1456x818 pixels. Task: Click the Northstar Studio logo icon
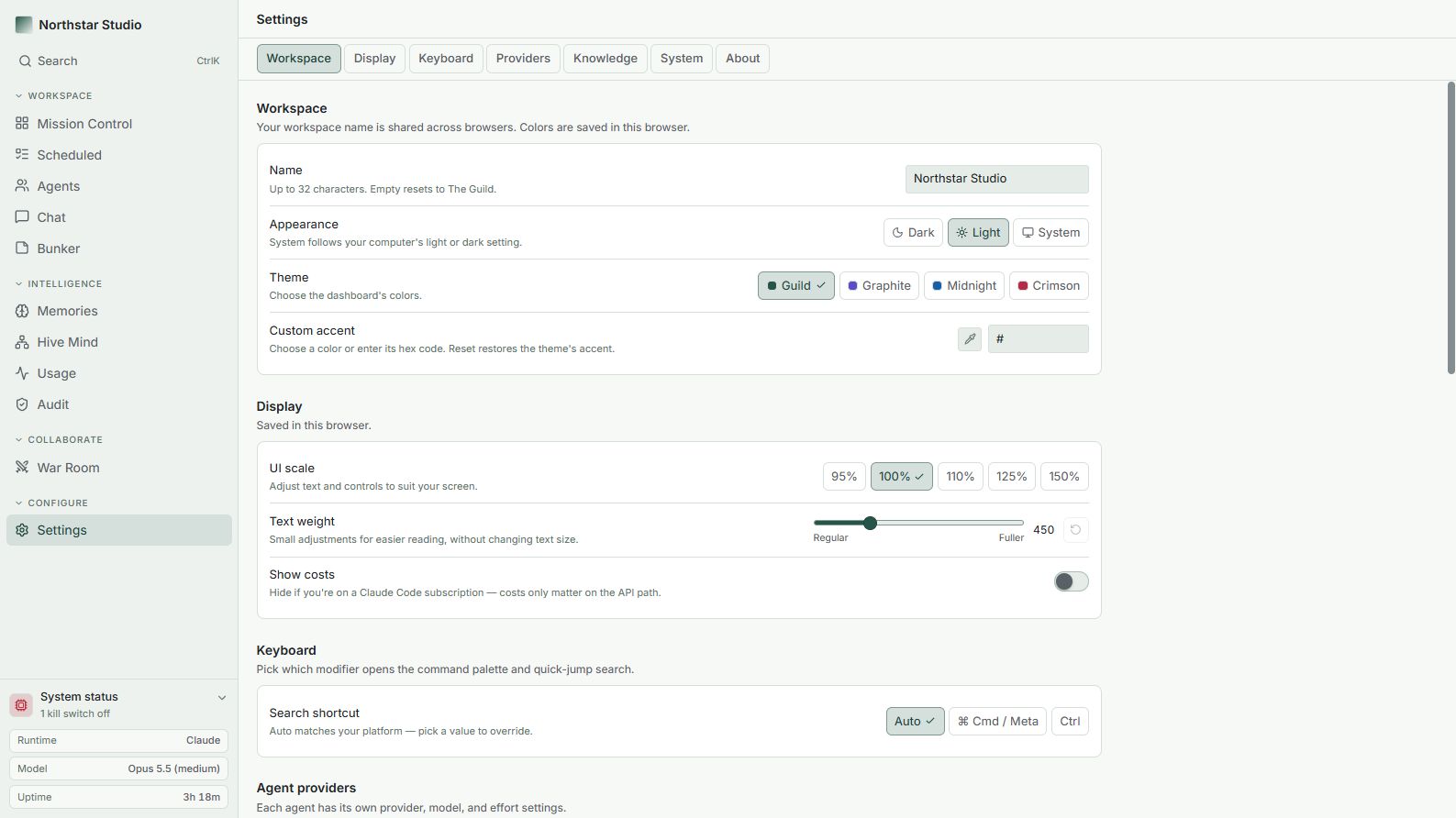pos(24,25)
